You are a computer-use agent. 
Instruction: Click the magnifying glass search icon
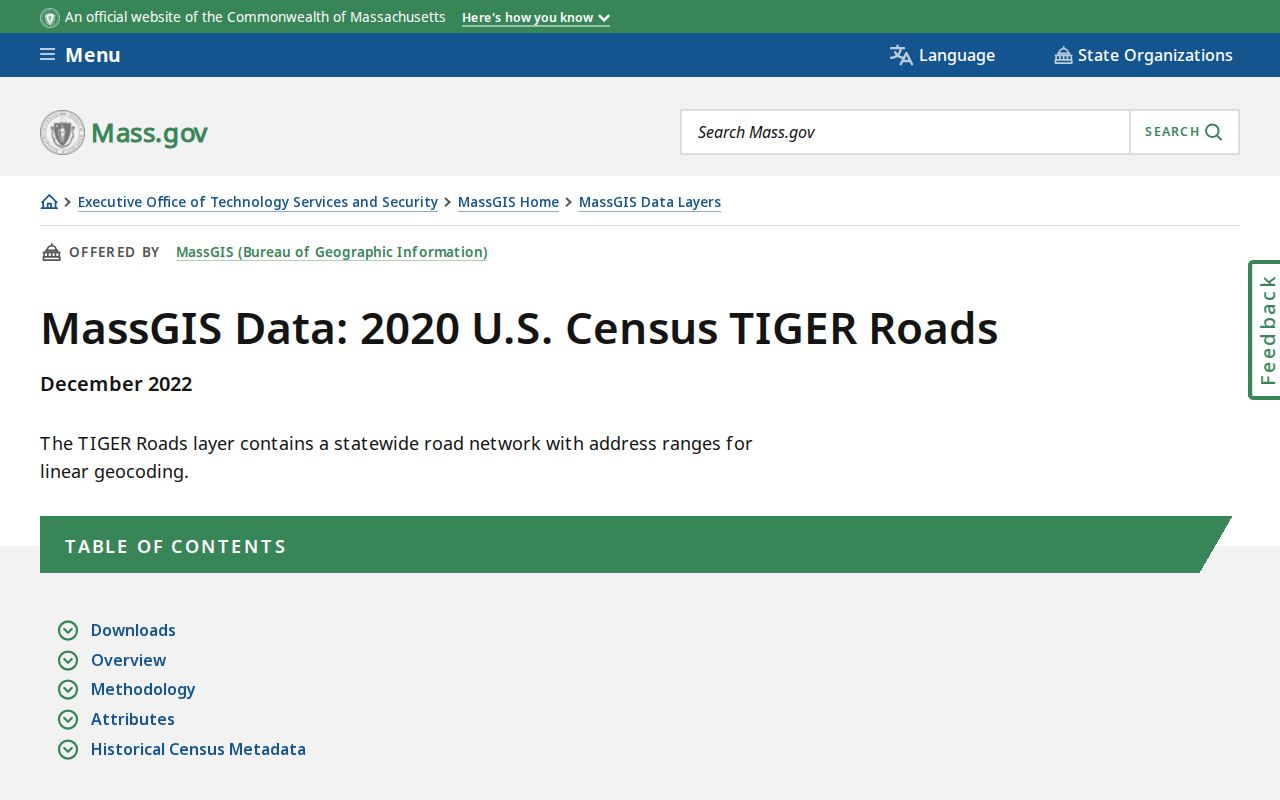point(1214,132)
